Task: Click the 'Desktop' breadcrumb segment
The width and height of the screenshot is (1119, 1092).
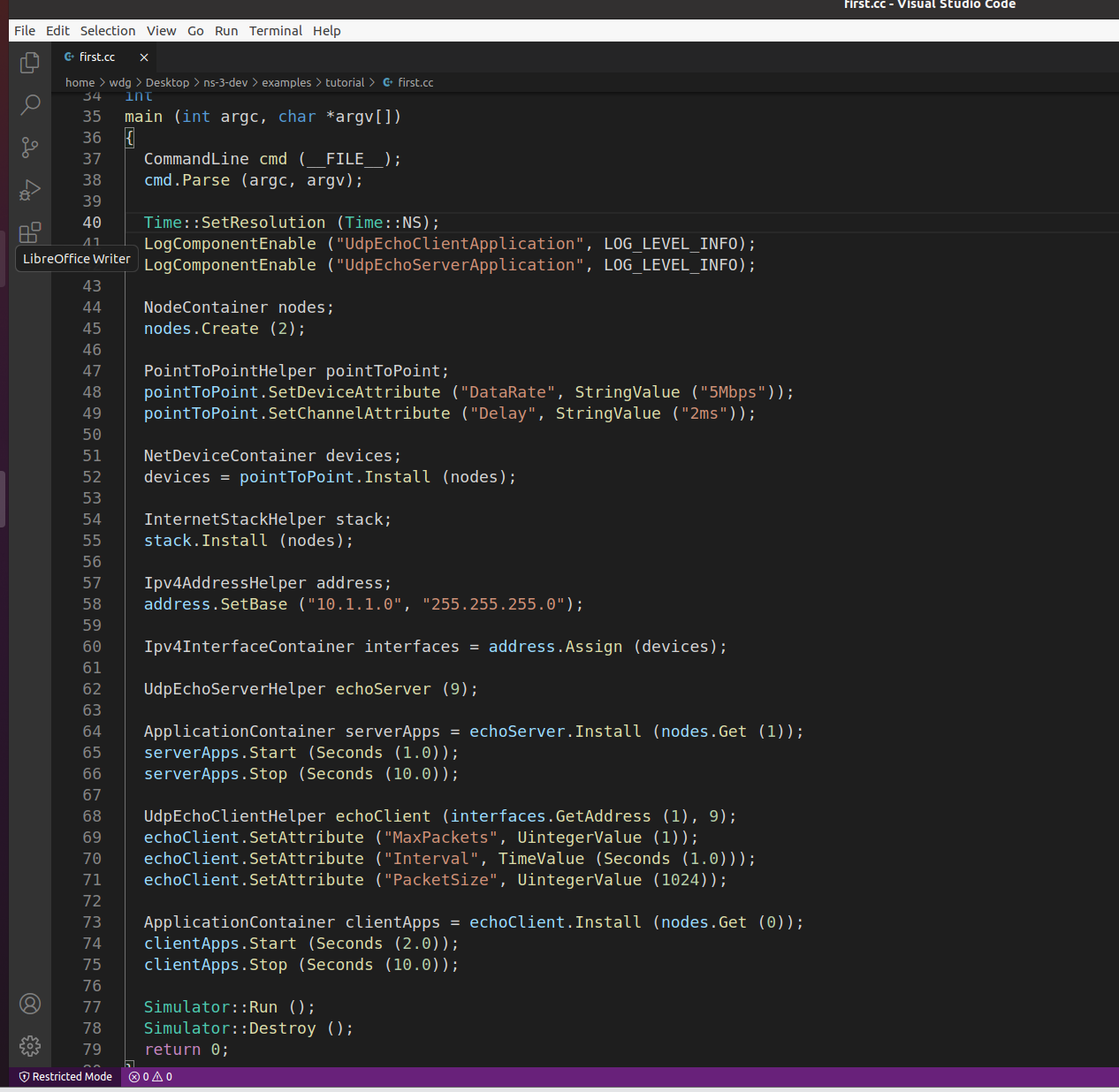Action: coord(167,82)
